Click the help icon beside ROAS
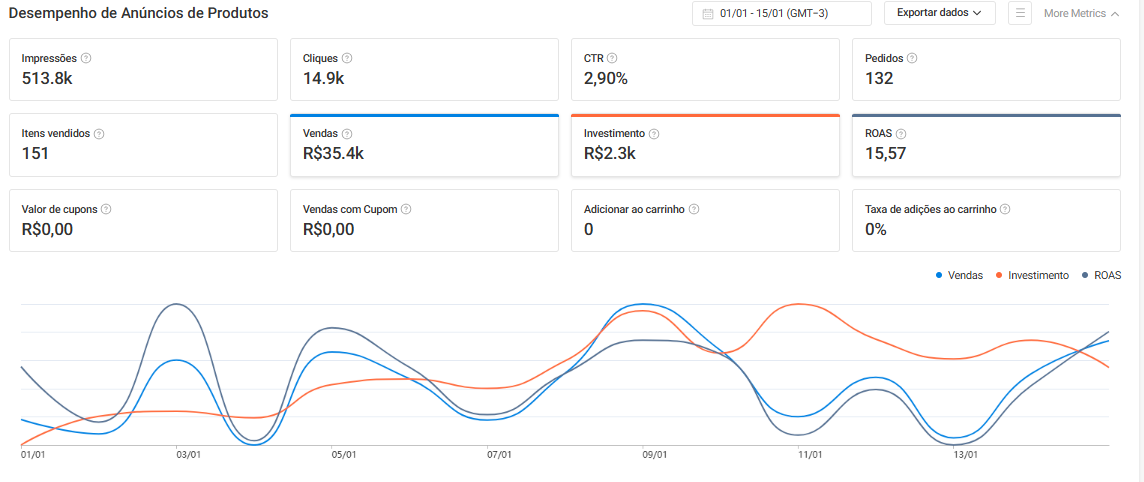1144x482 pixels. click(x=901, y=134)
